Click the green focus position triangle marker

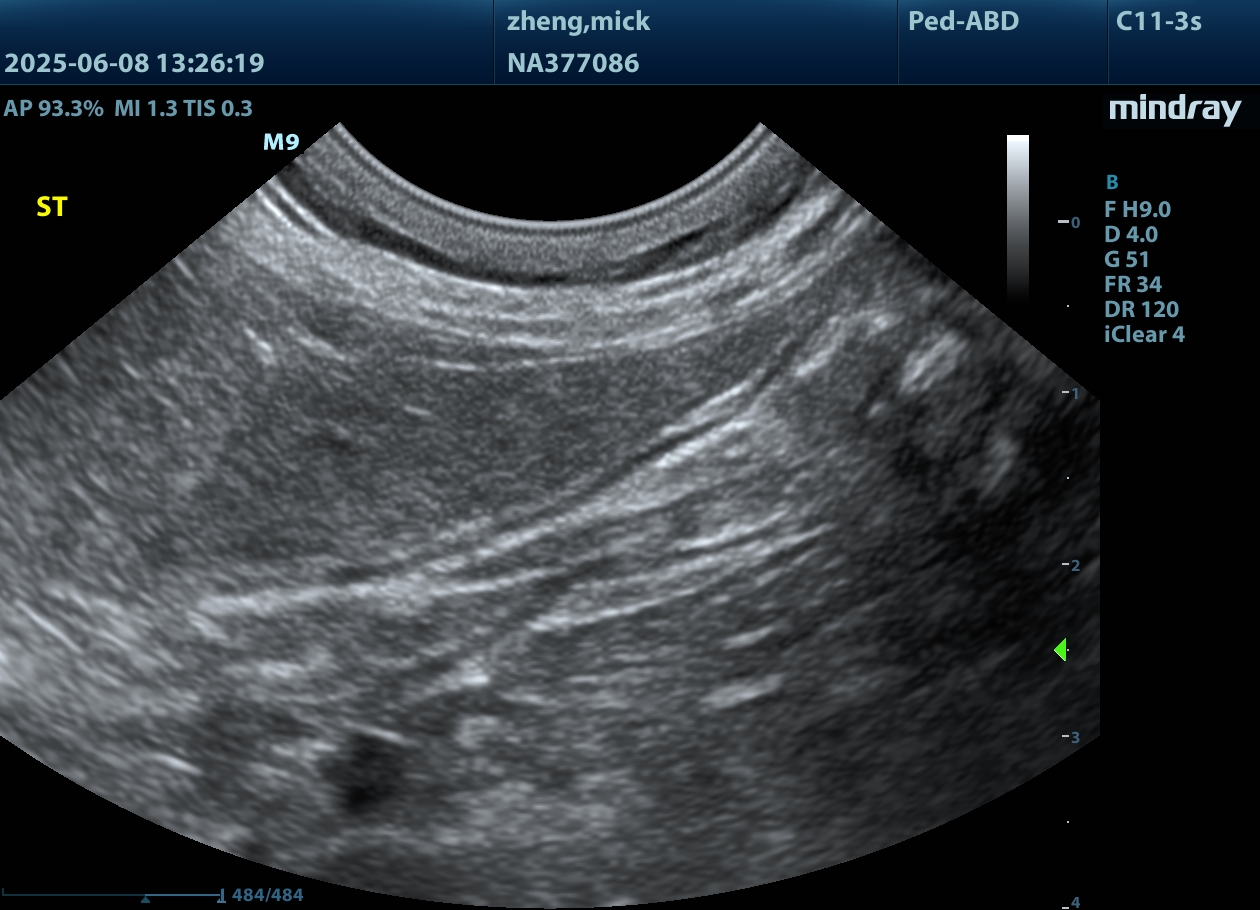click(x=1061, y=651)
